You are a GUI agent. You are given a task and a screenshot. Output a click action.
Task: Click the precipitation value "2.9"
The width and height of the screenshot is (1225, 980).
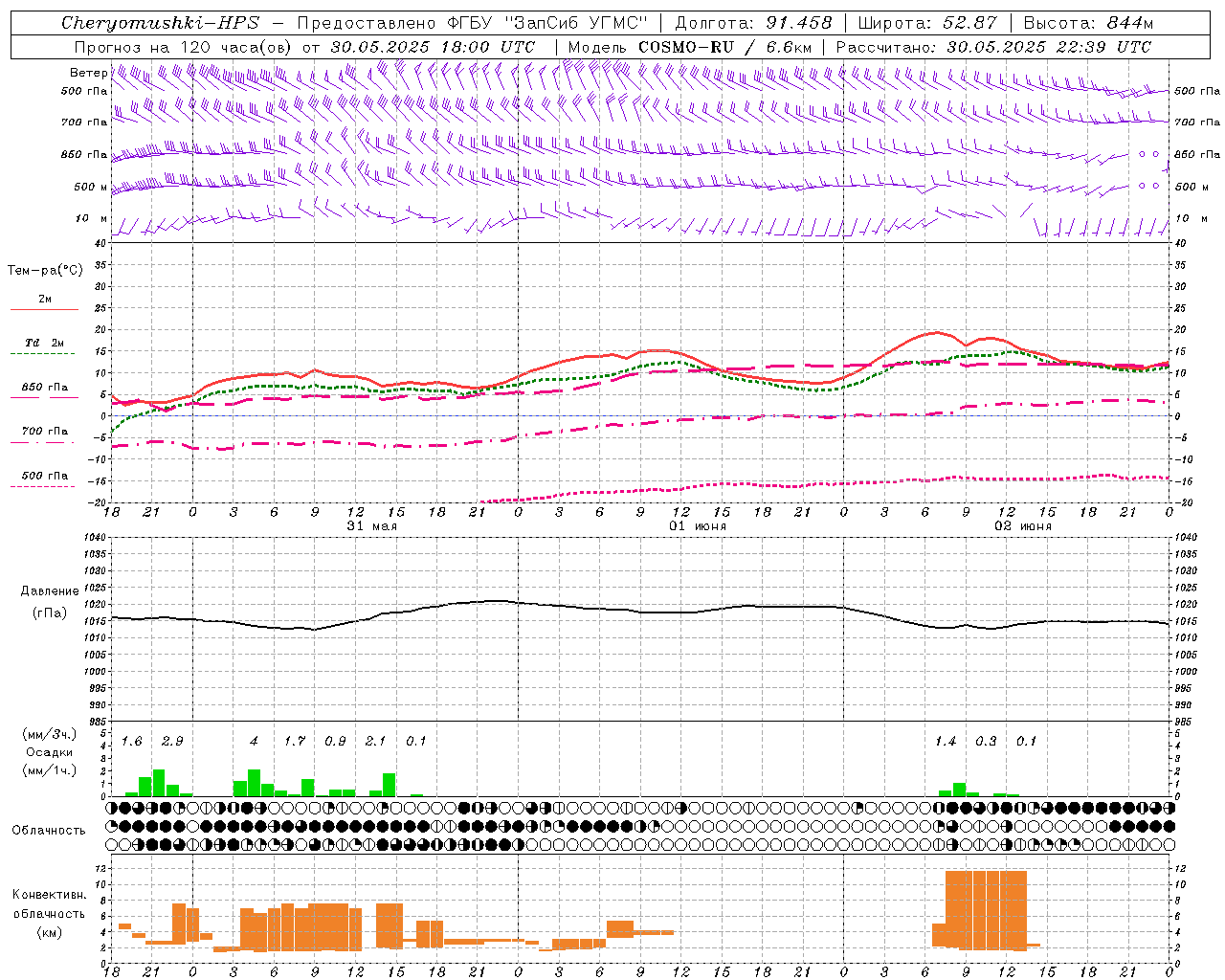pyautogui.click(x=172, y=742)
